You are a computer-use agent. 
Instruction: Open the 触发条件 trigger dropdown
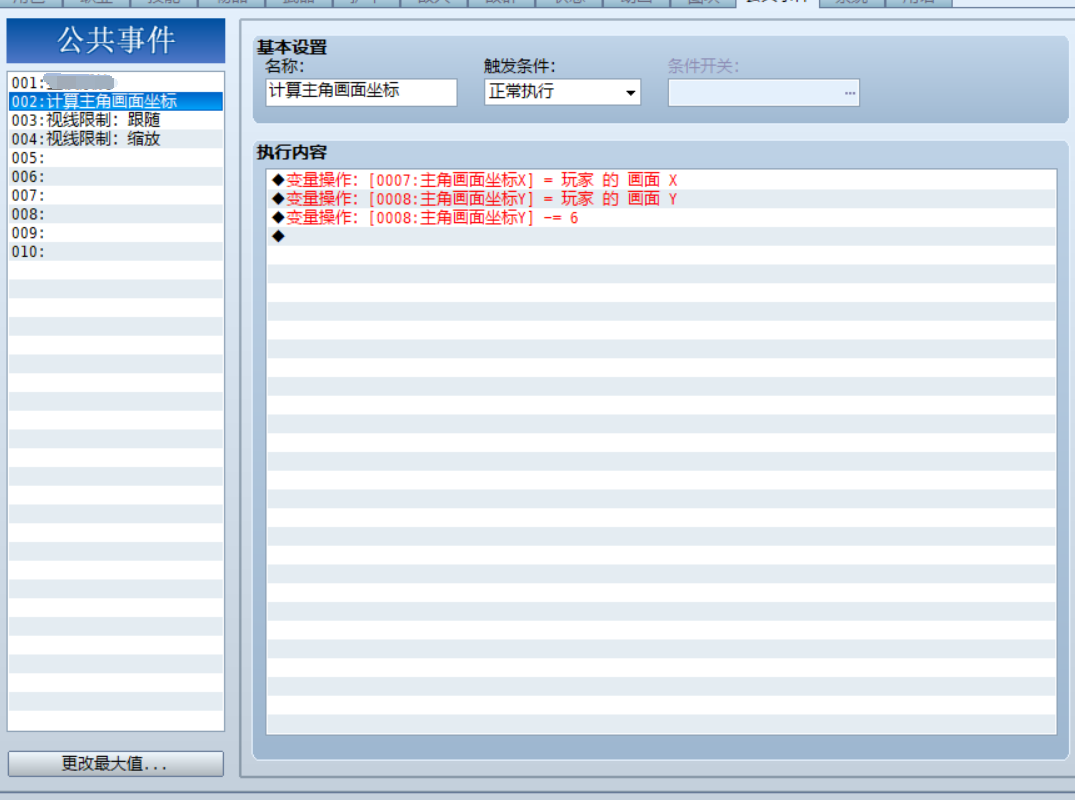tap(562, 92)
